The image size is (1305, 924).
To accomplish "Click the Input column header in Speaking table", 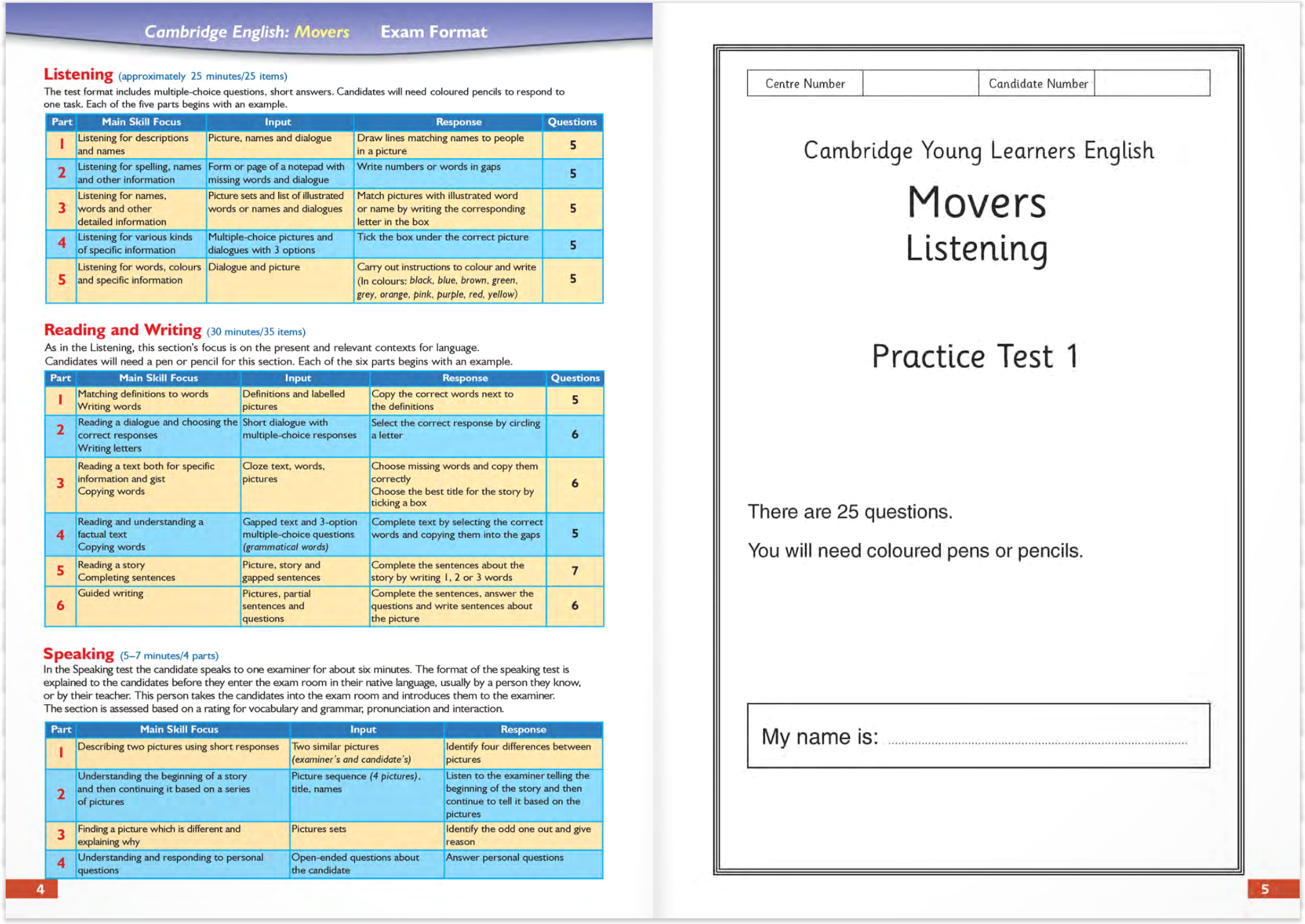I will coord(363,729).
